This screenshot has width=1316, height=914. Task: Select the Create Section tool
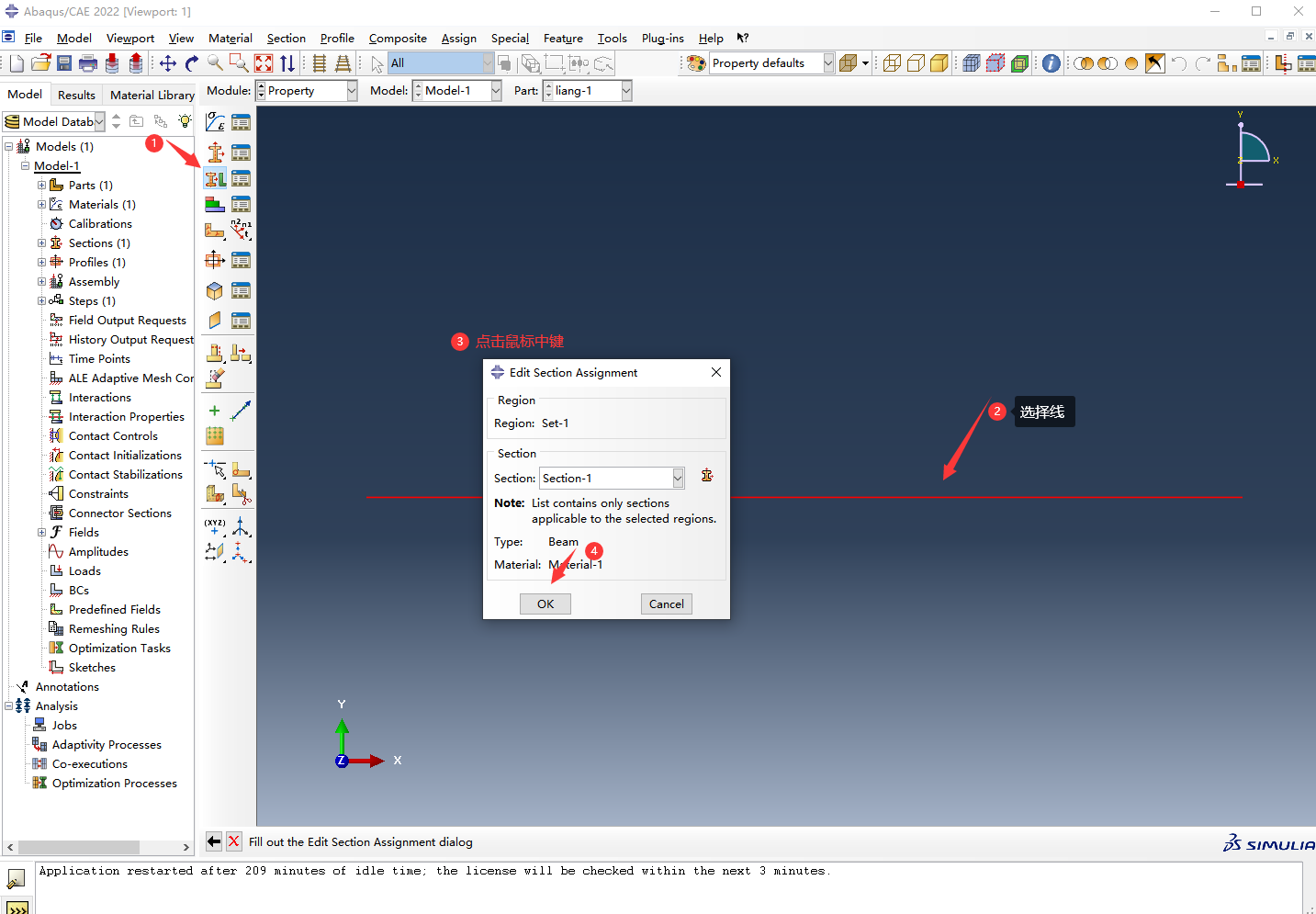pos(215,152)
